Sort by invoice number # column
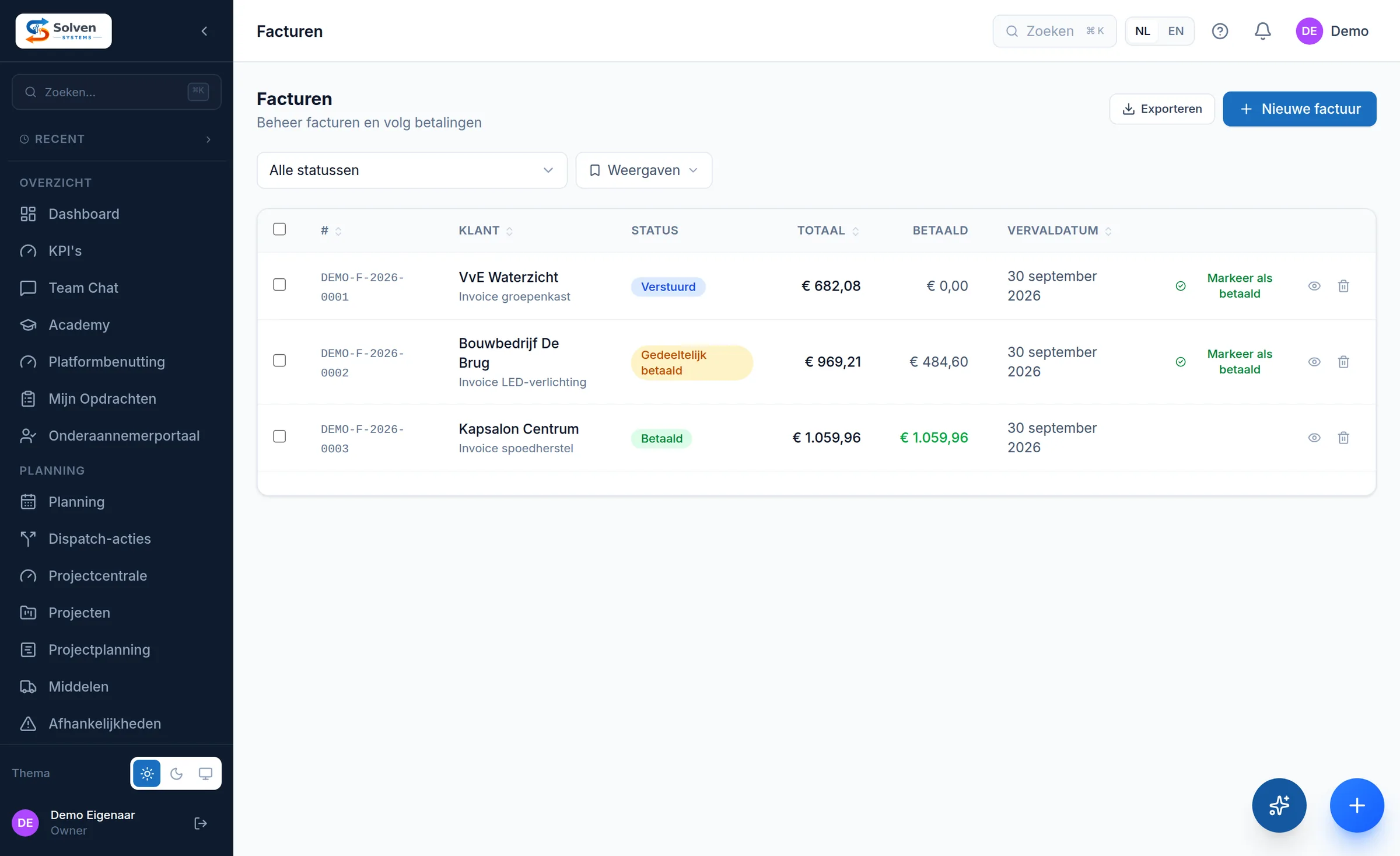The height and width of the screenshot is (856, 1400). pyautogui.click(x=331, y=230)
